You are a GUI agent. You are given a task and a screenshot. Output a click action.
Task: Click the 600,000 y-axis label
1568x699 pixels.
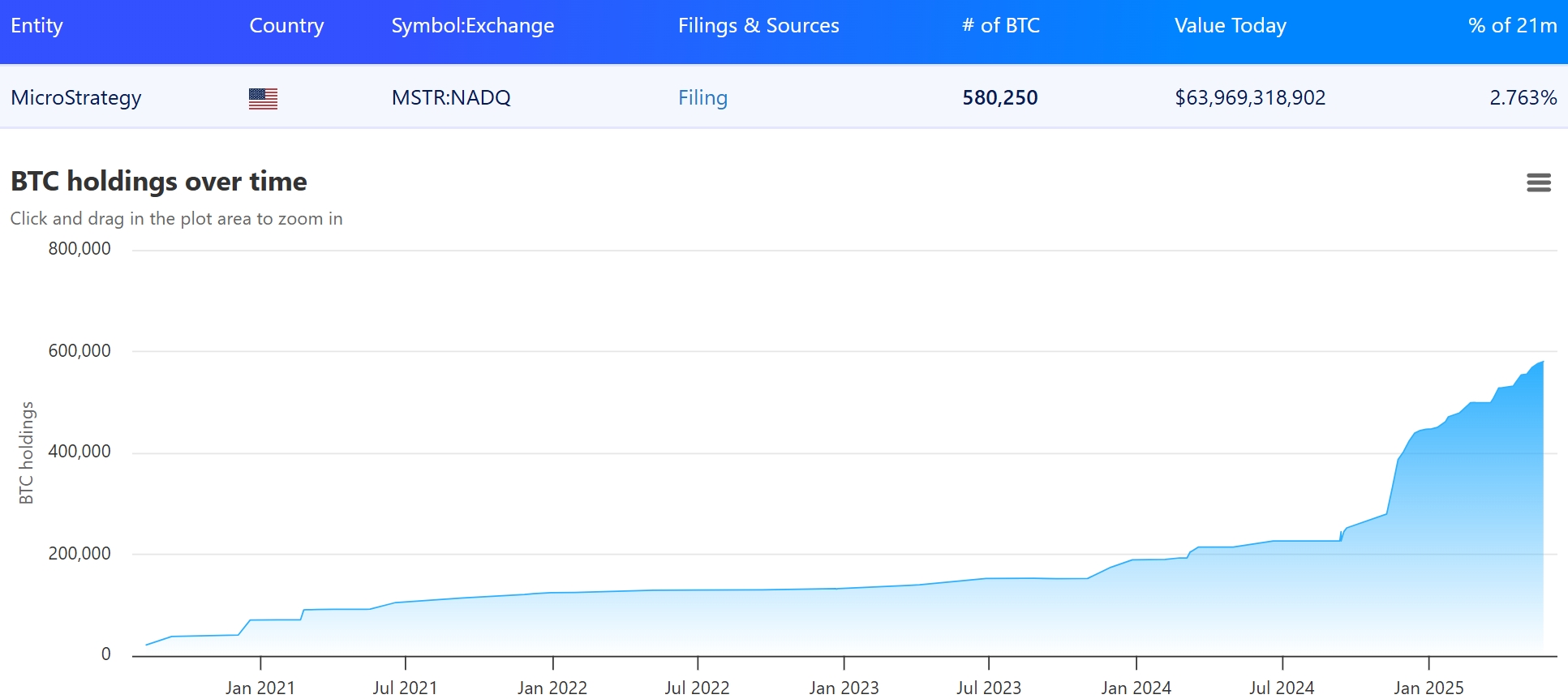pos(79,351)
